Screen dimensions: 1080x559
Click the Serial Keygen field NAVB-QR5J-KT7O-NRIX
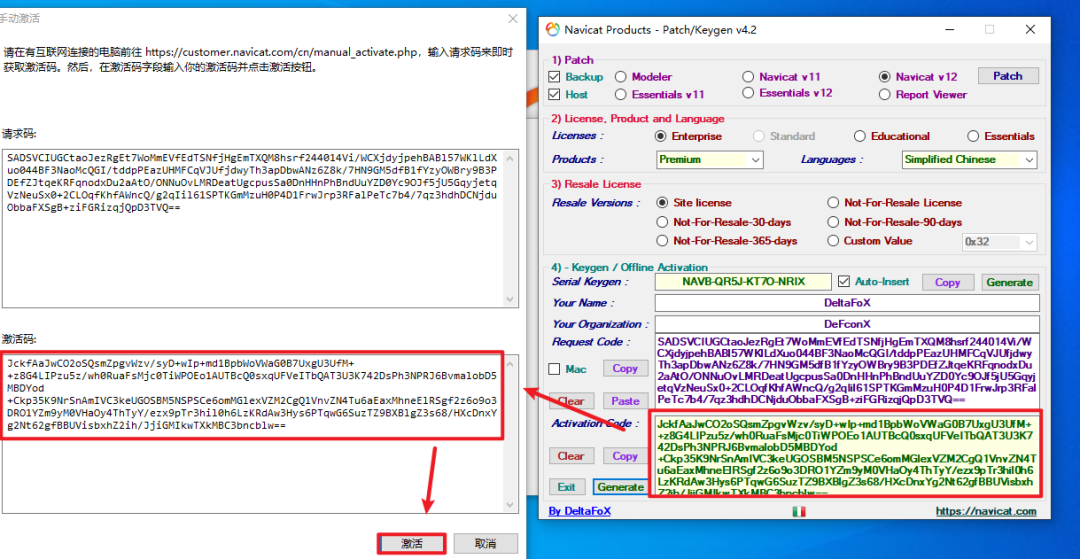[744, 282]
